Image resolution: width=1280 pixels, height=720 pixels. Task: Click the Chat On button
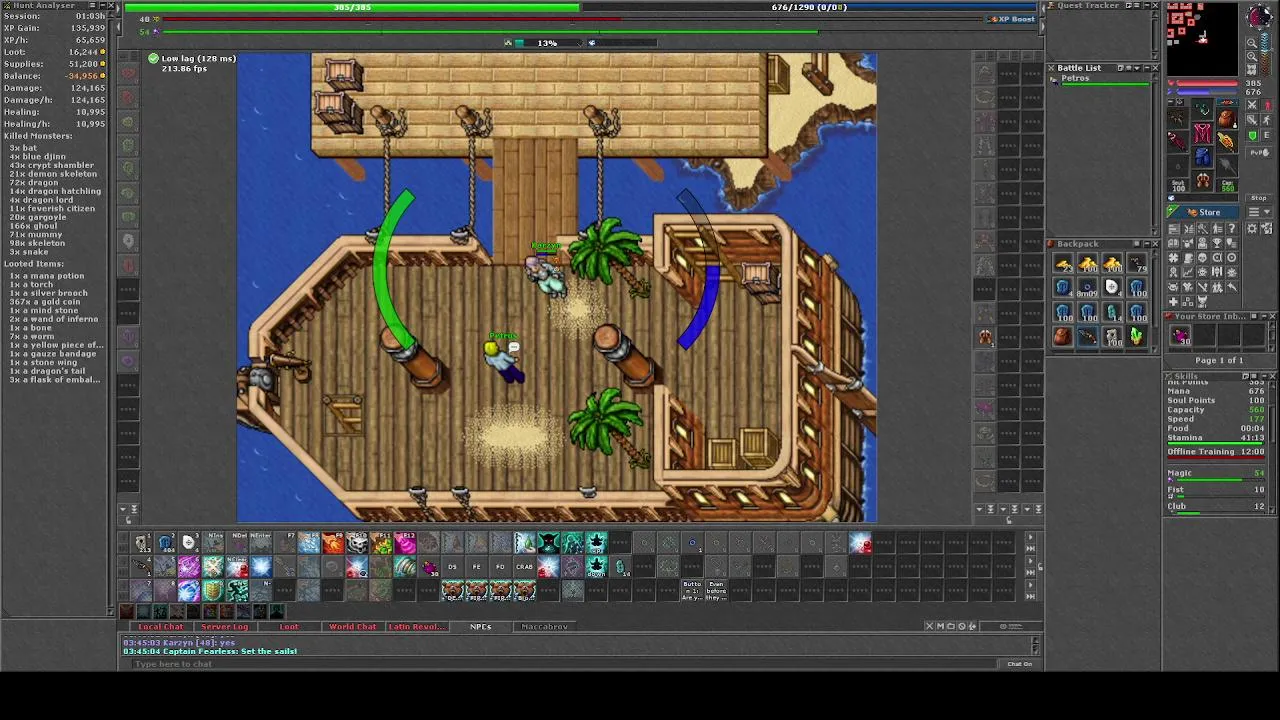(1019, 664)
